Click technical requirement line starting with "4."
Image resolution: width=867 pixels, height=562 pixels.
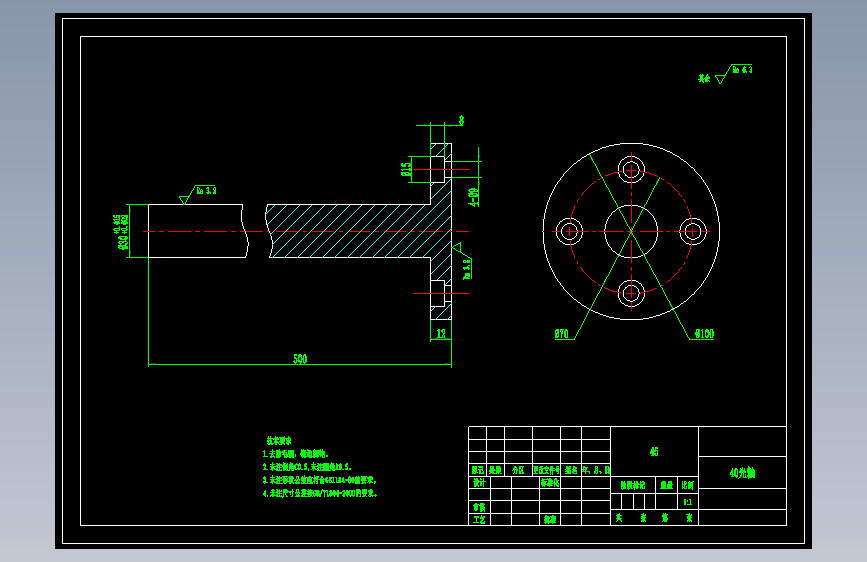(x=320, y=493)
